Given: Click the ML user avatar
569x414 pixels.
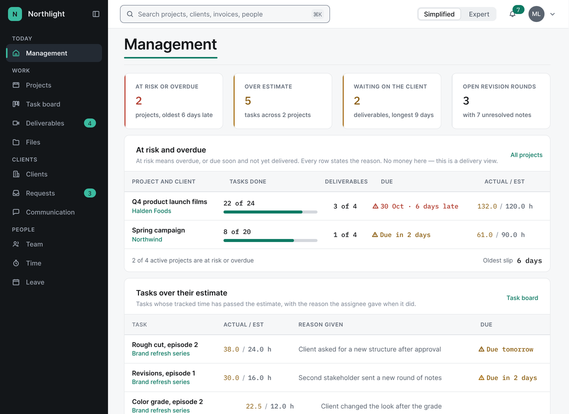Looking at the screenshot, I should coord(536,14).
